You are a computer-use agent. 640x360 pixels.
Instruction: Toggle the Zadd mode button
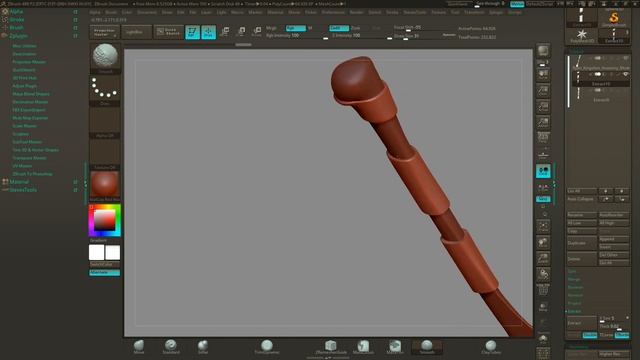[x=339, y=28]
